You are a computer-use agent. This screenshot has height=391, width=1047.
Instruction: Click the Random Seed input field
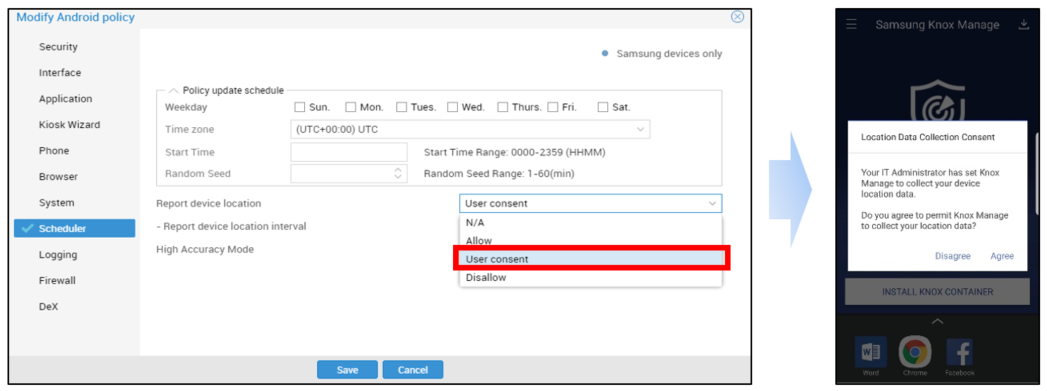349,173
